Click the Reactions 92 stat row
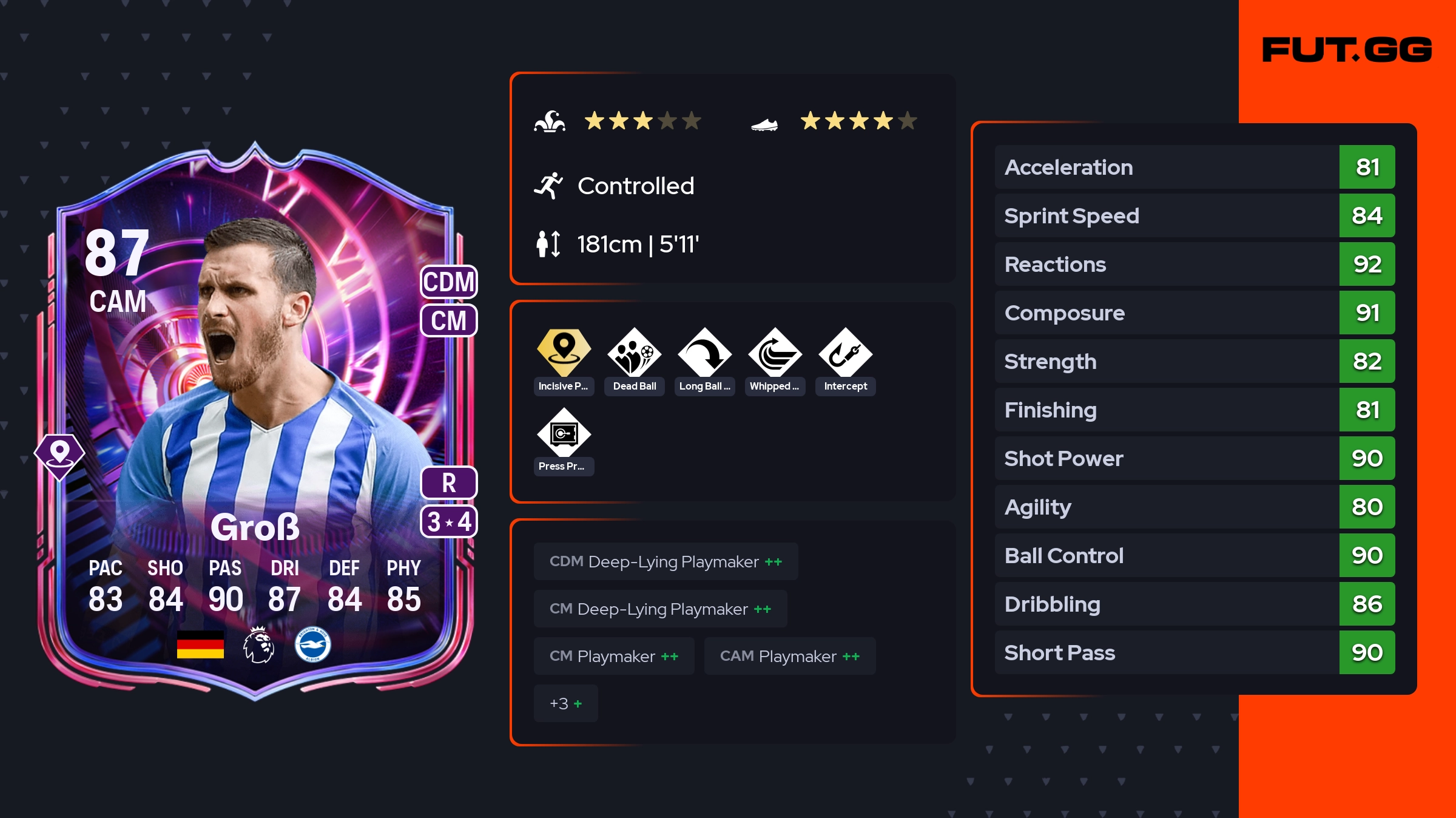This screenshot has height=818, width=1456. pos(1195,264)
